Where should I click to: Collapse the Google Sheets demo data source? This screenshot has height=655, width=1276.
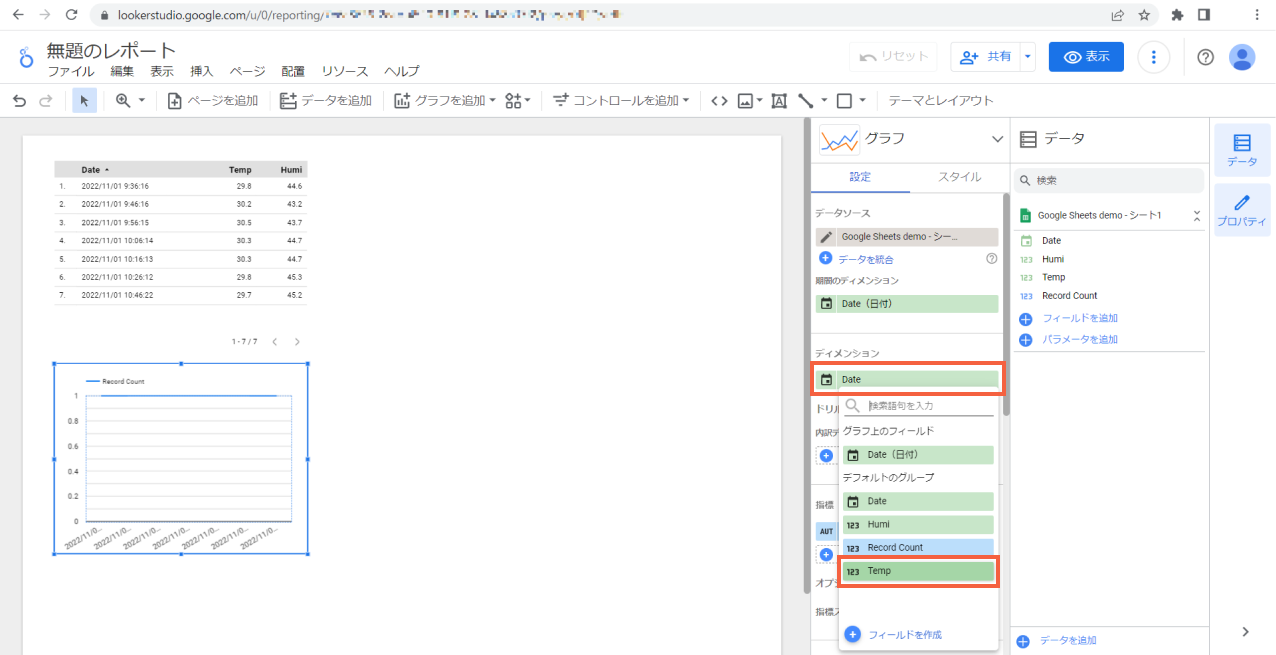(1196, 214)
